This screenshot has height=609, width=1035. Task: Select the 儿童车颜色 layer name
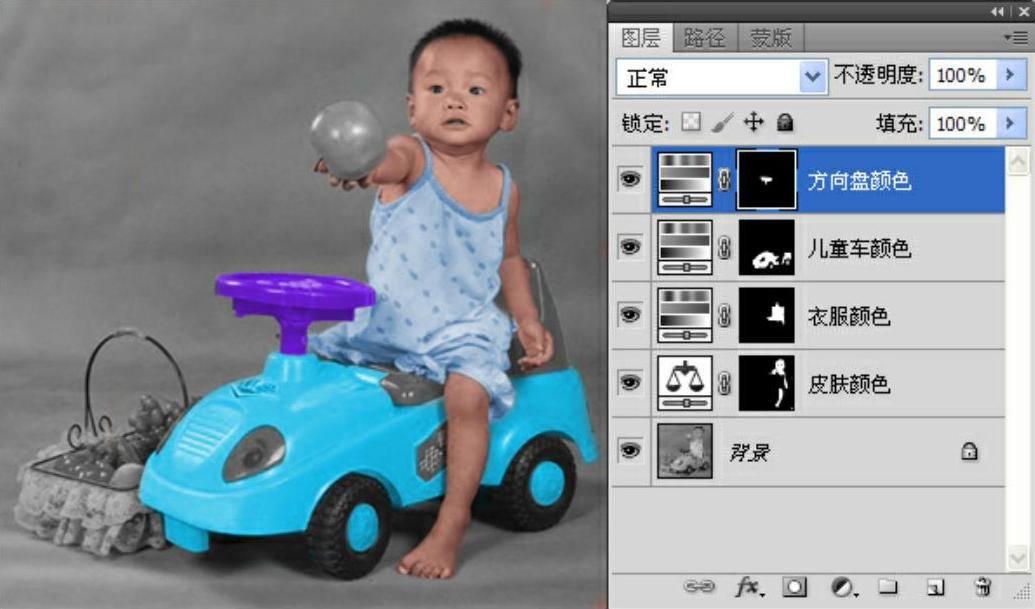point(859,248)
